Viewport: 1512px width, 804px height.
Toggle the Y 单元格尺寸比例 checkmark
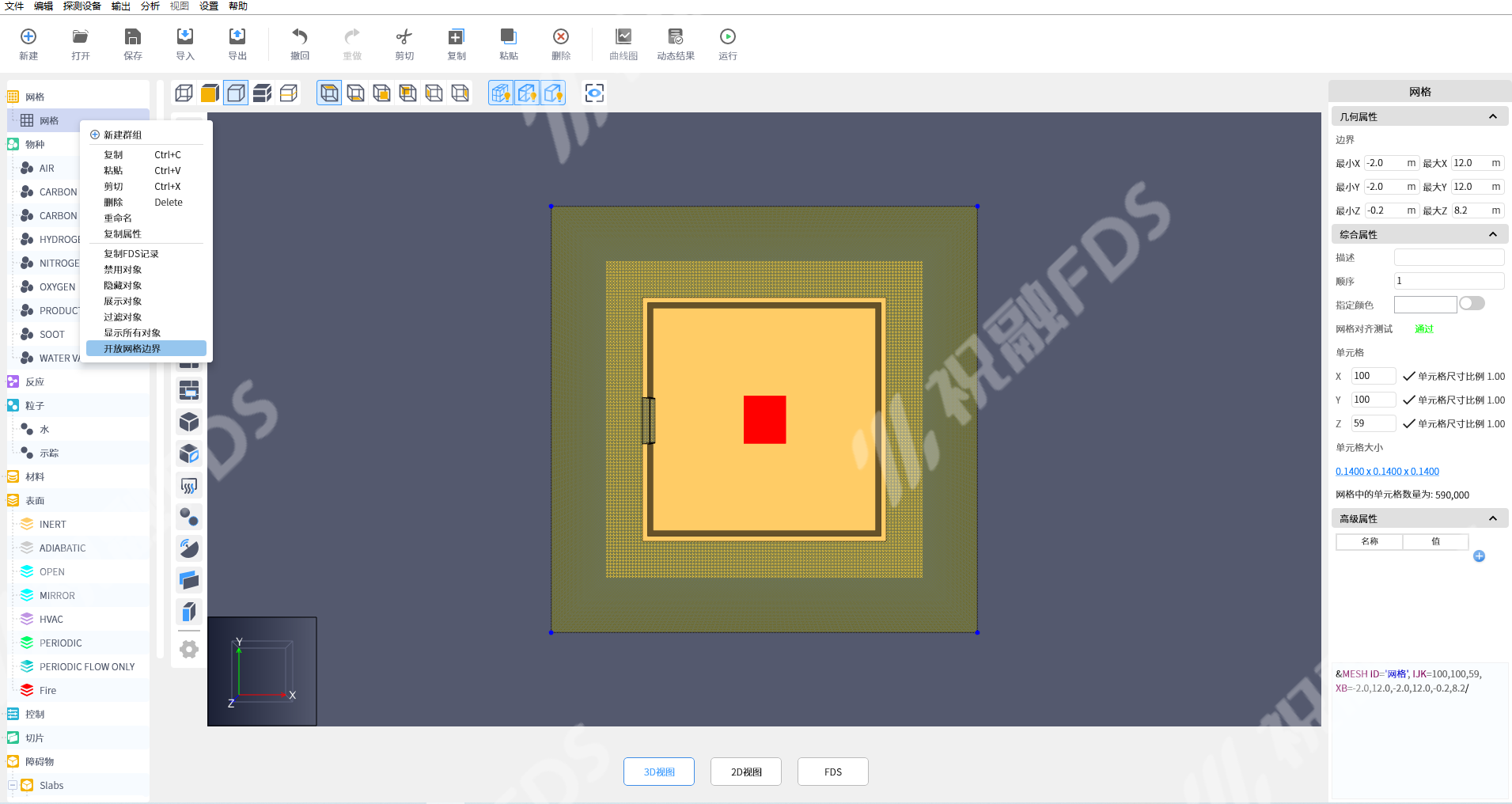[1408, 400]
